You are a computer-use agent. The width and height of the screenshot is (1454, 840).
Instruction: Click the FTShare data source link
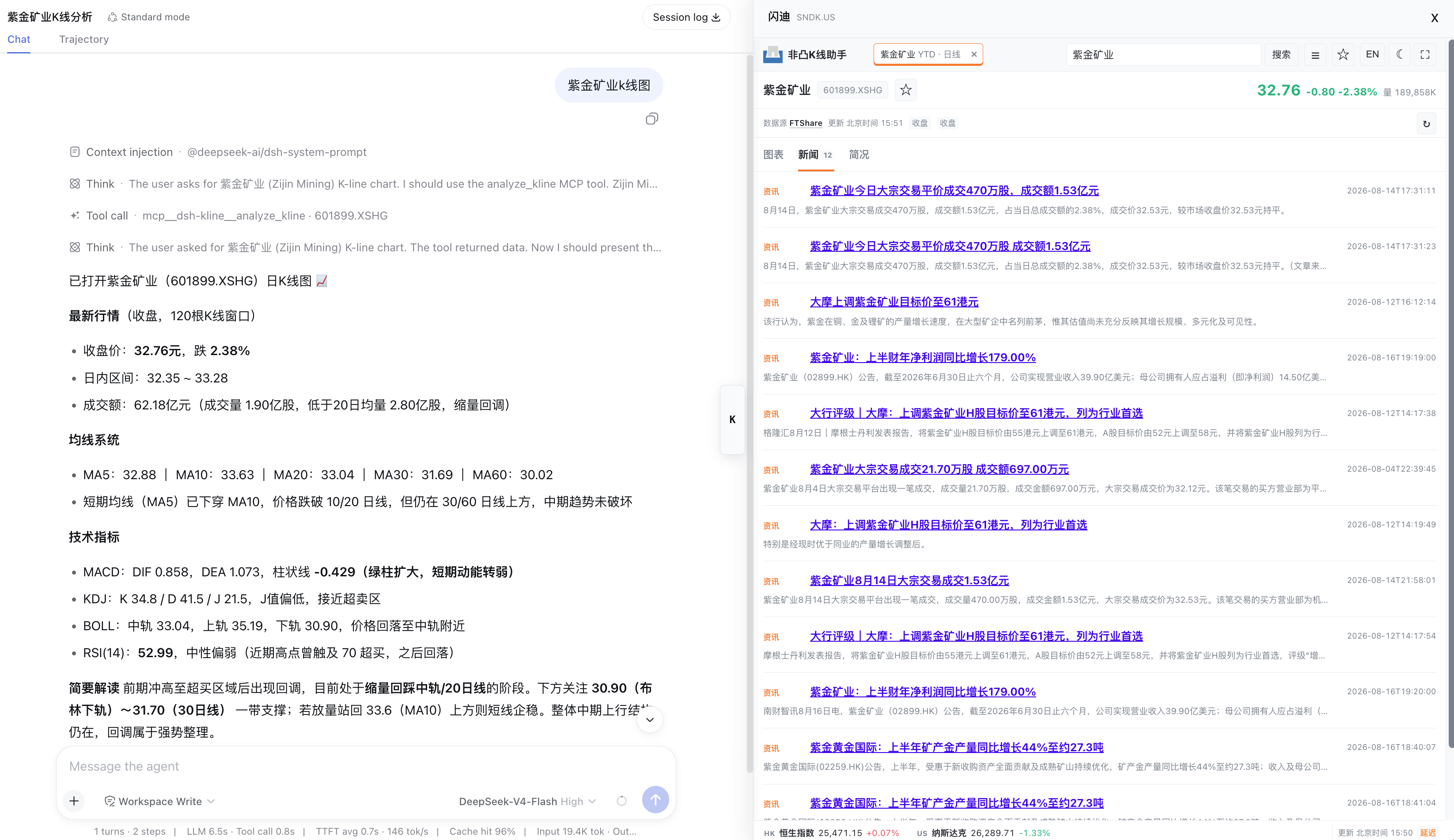tap(806, 123)
